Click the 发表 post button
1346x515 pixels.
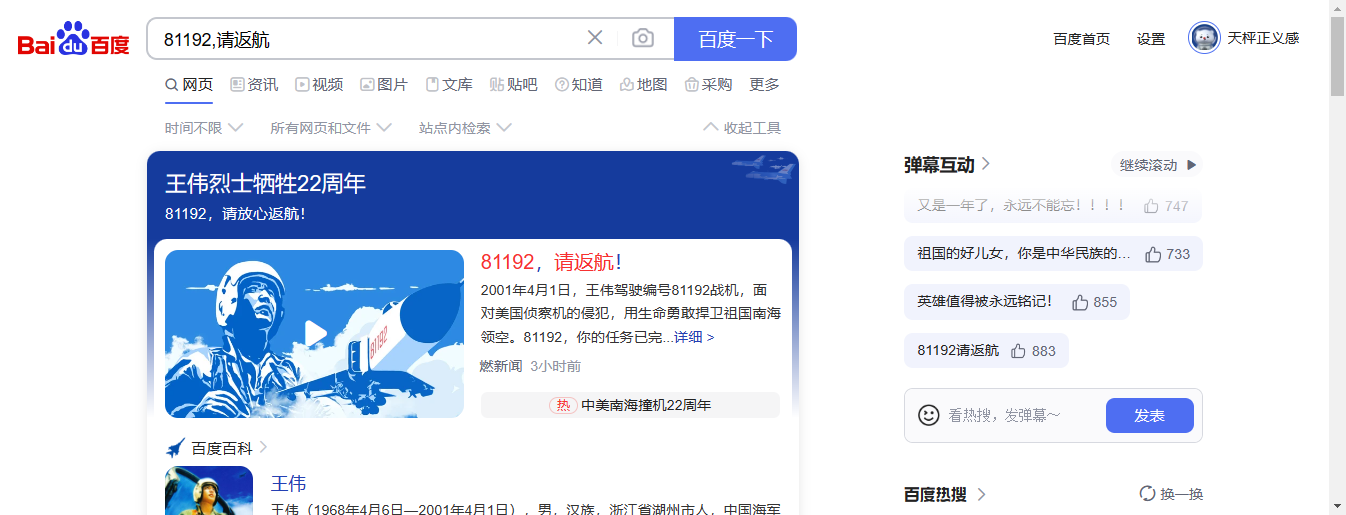tap(1150, 415)
